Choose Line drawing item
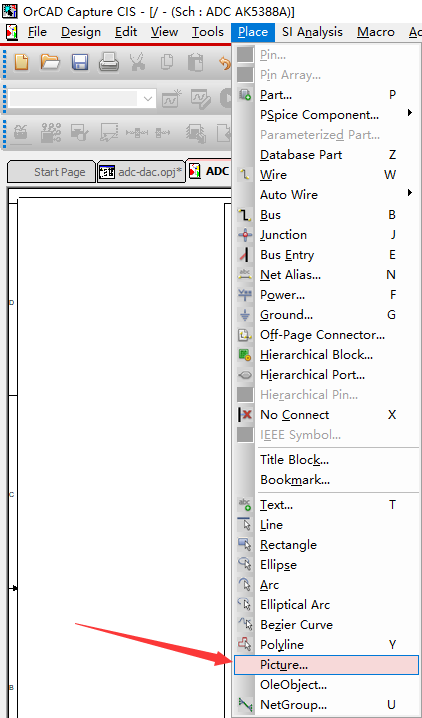The image size is (422, 718). tap(326, 525)
